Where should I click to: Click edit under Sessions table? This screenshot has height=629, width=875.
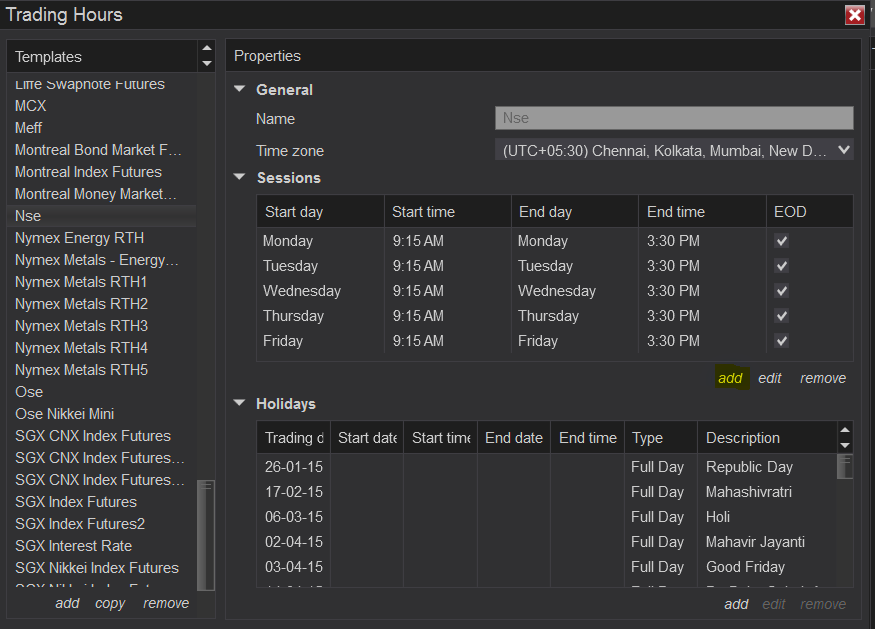pyautogui.click(x=770, y=378)
